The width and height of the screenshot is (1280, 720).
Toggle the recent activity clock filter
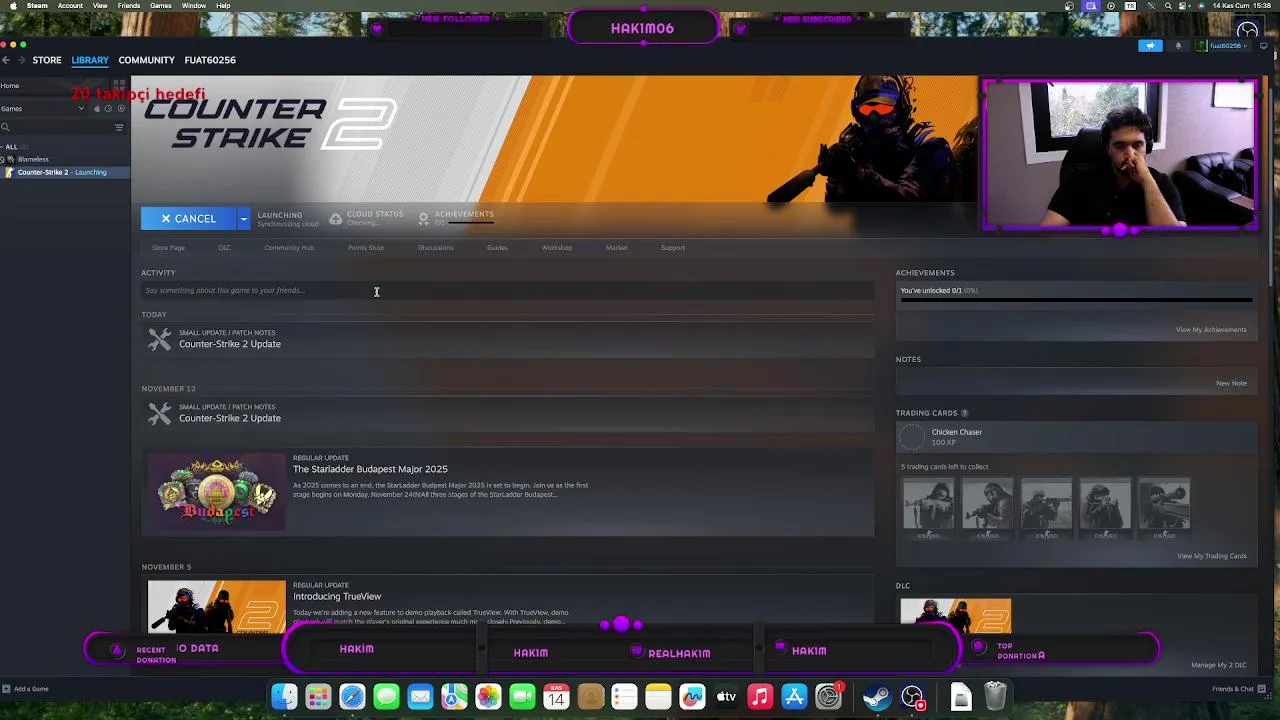pyautogui.click(x=108, y=108)
